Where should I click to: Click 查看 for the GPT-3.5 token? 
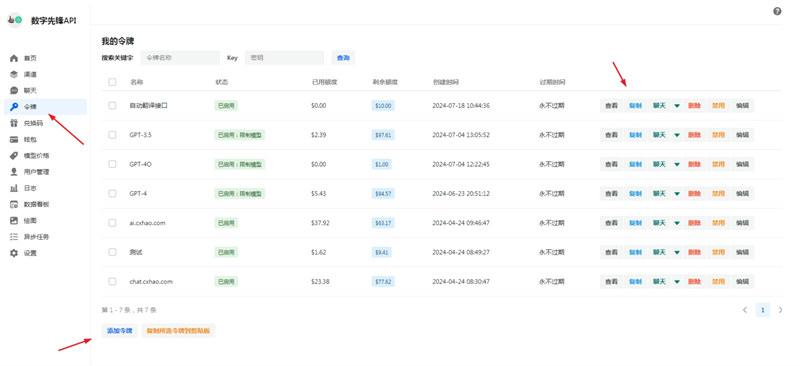coord(611,135)
